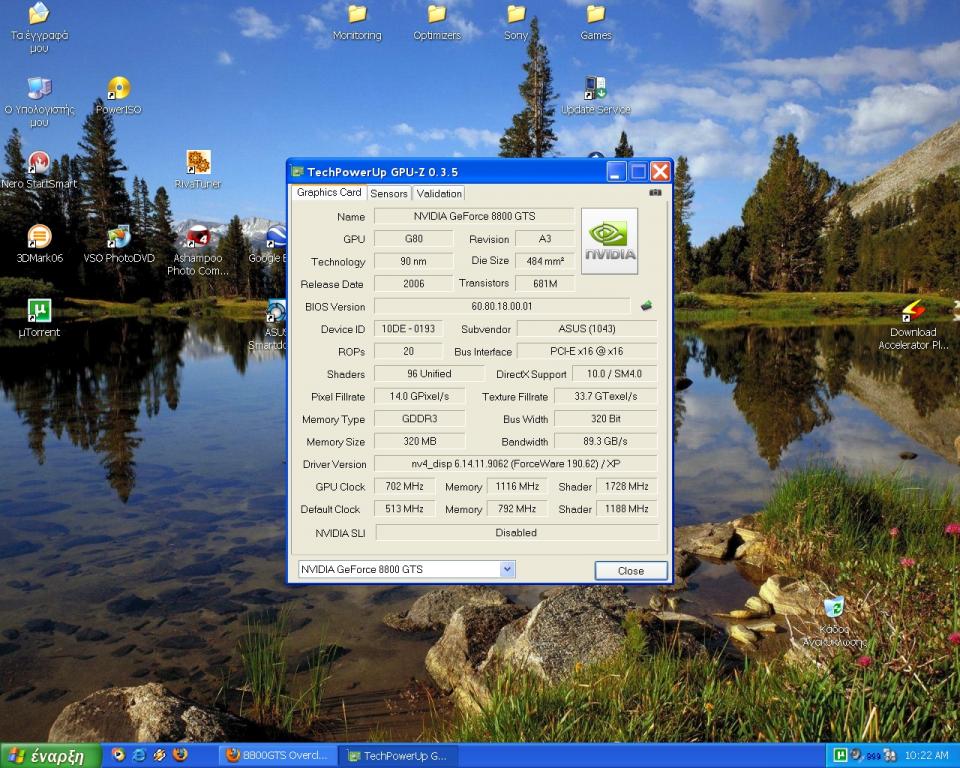Image resolution: width=960 pixels, height=768 pixels.
Task: Click the Transistors value 681M
Action: click(544, 284)
